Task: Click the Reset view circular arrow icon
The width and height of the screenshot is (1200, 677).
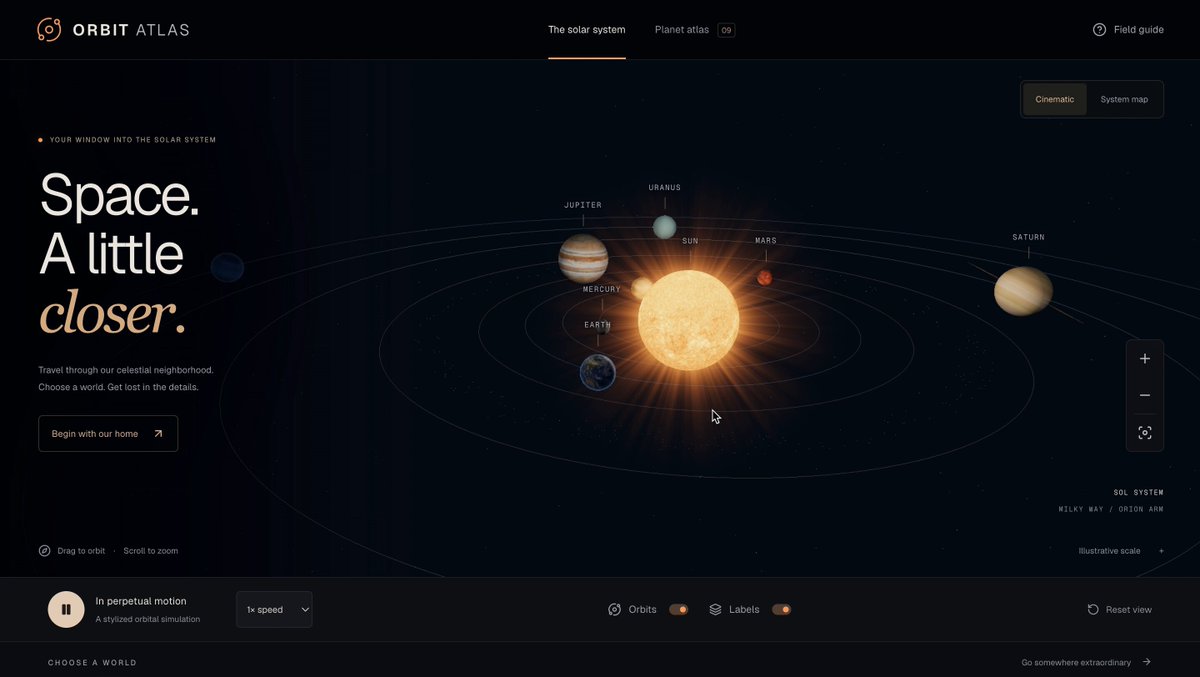Action: [x=1093, y=609]
